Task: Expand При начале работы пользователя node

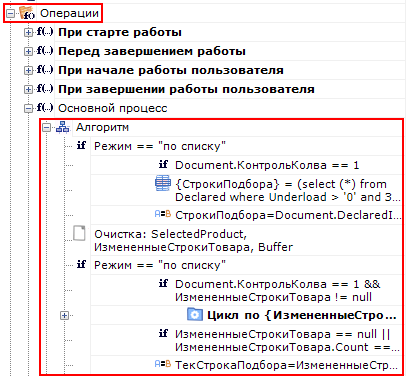Action: point(28,71)
